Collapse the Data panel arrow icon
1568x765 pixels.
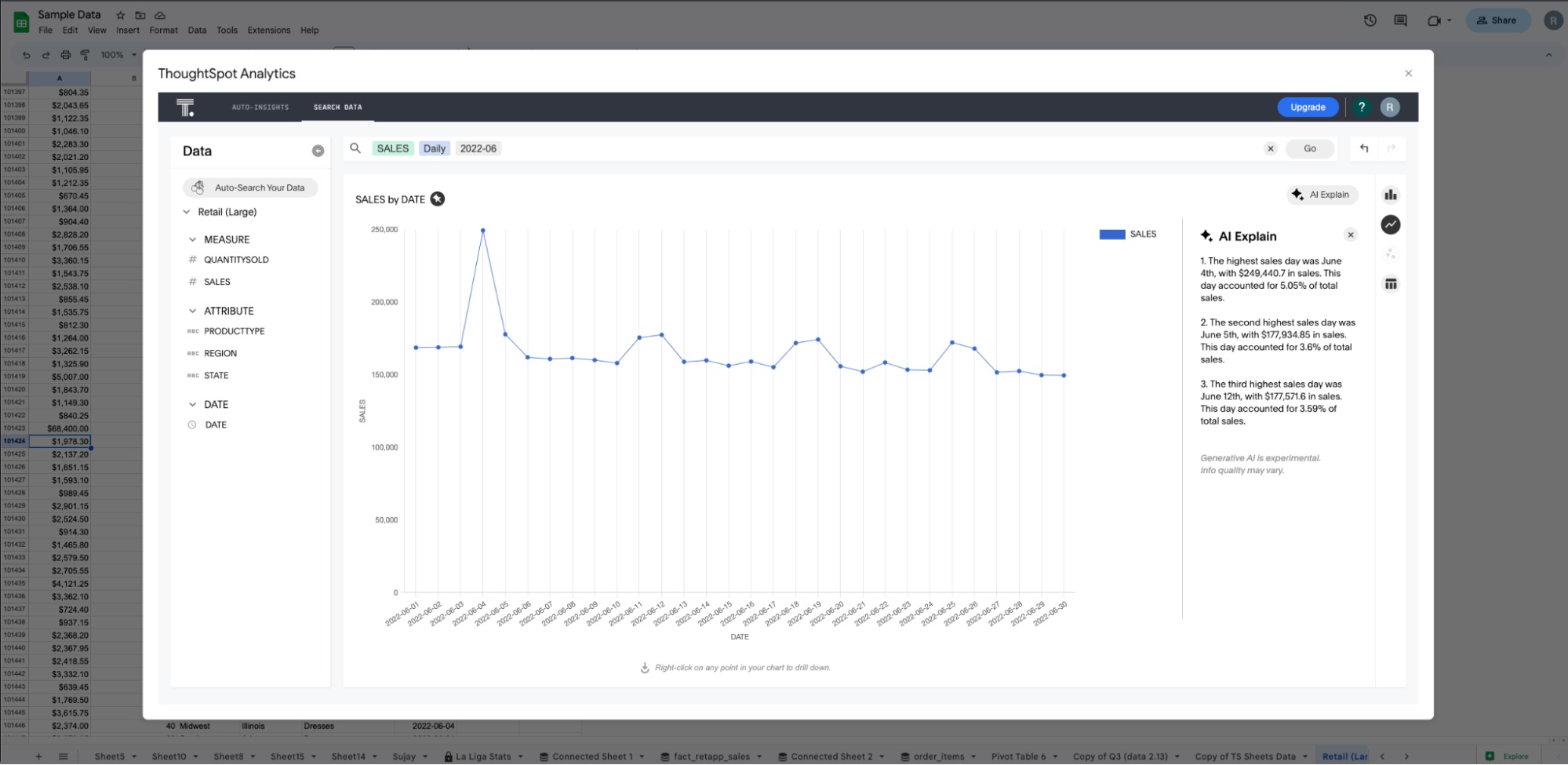click(x=318, y=151)
